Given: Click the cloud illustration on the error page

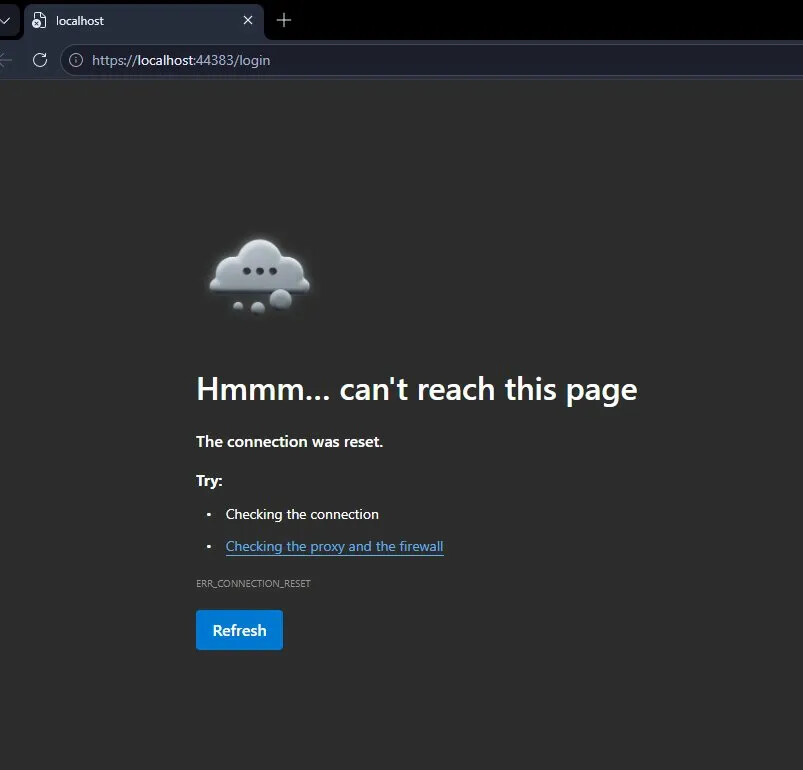Looking at the screenshot, I should click(260, 274).
